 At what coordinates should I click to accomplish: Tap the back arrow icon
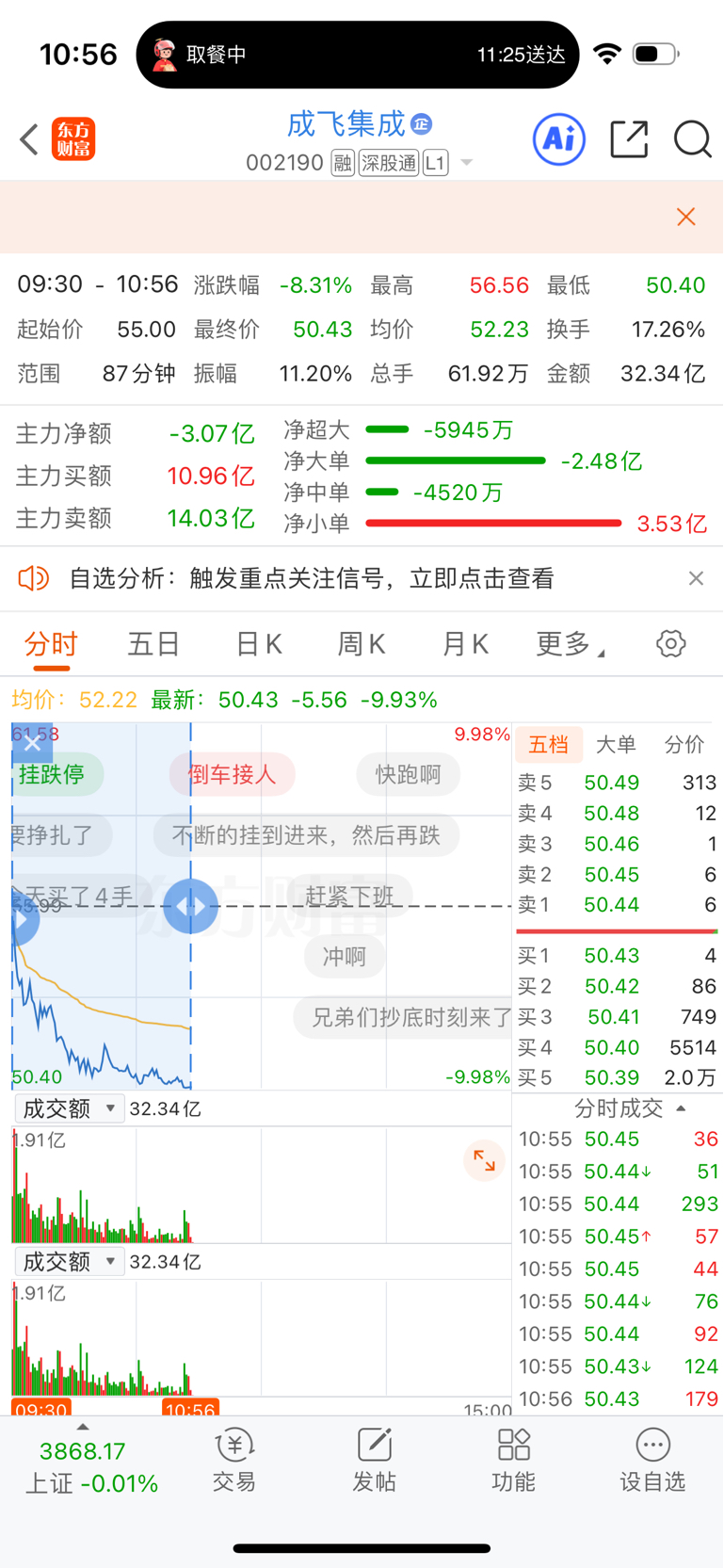(29, 139)
